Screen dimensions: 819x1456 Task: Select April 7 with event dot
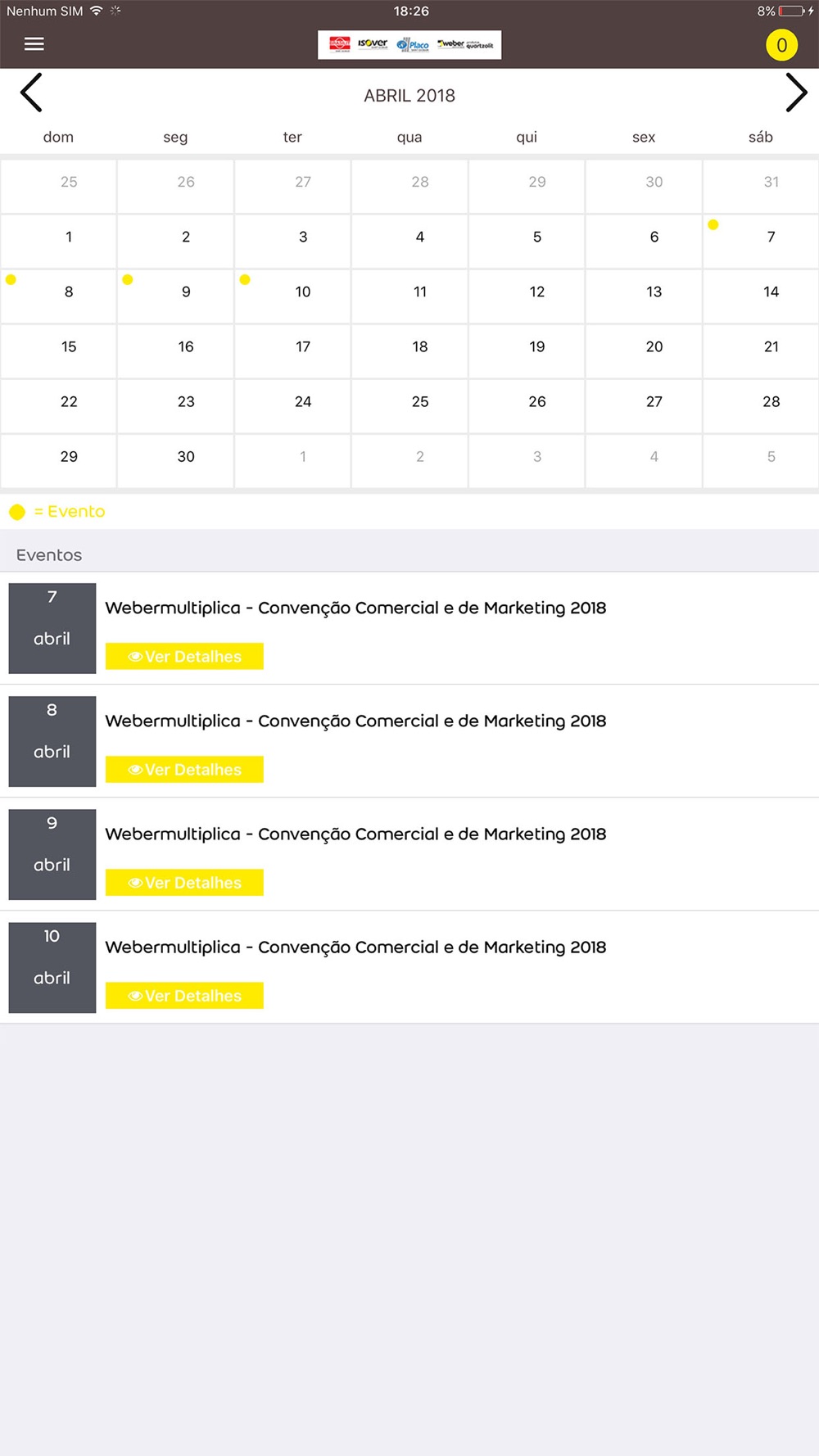tap(761, 241)
